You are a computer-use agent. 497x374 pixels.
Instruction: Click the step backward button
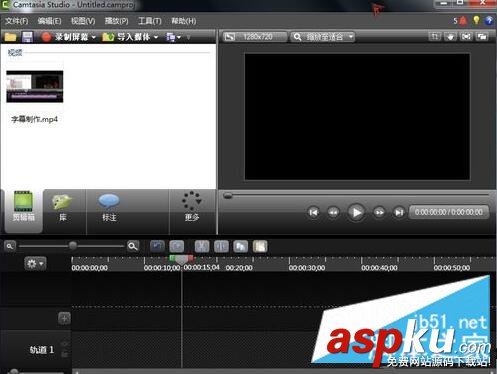point(333,212)
